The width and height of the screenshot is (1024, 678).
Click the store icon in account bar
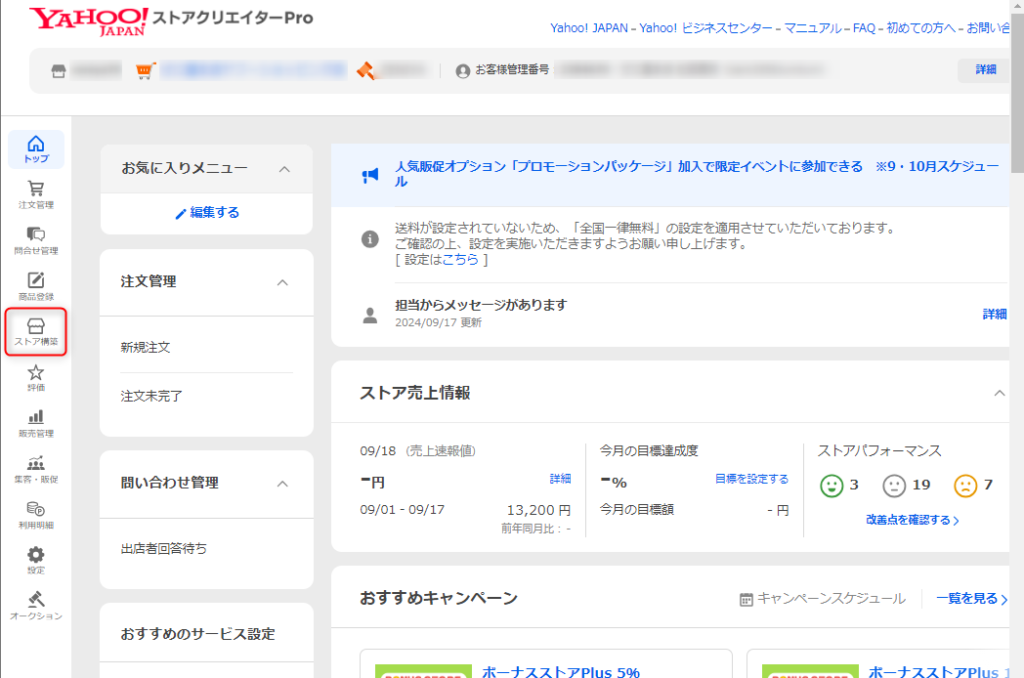click(59, 71)
